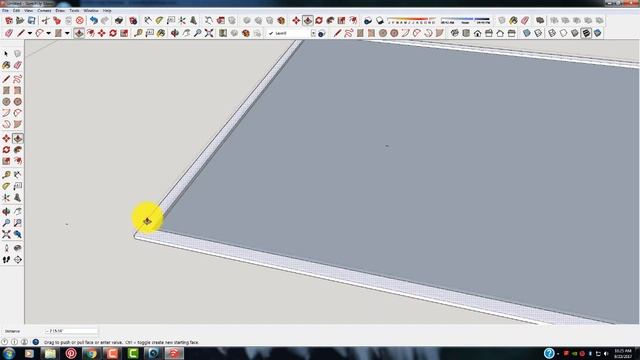Expand the Rectangle tool dropdown arrow
640x360 pixels.
point(67,33)
